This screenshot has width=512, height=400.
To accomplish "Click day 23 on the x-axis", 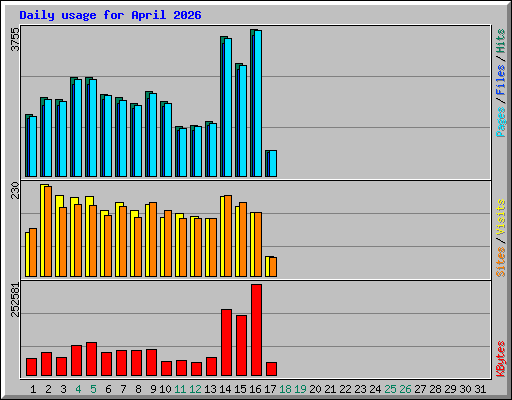I will click(360, 389).
